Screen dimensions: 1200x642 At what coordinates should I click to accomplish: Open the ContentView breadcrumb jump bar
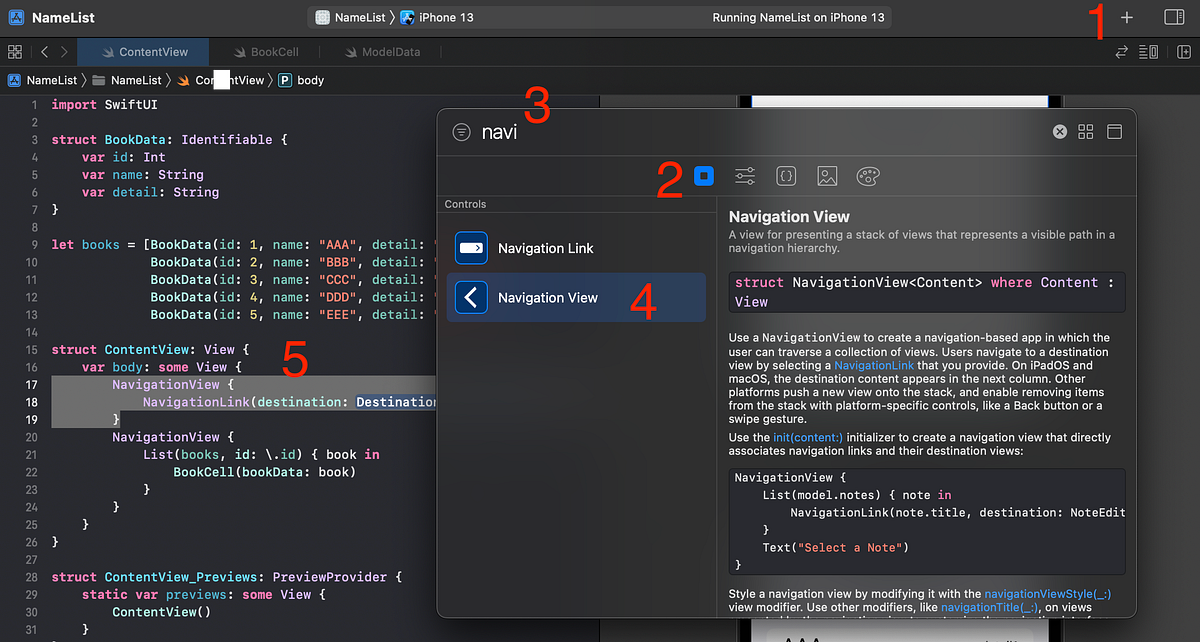[222, 80]
